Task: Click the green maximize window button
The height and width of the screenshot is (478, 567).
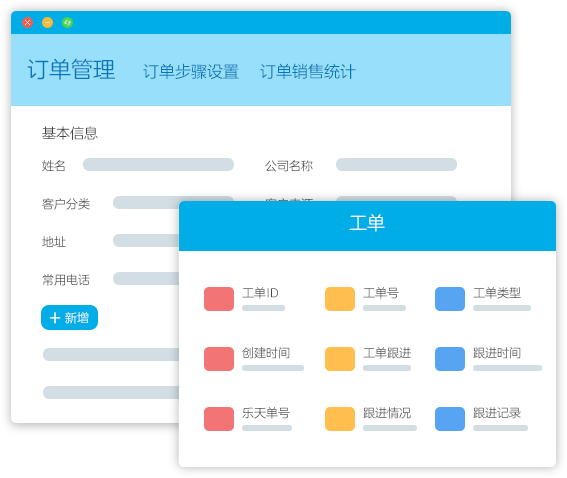Action: click(67, 22)
